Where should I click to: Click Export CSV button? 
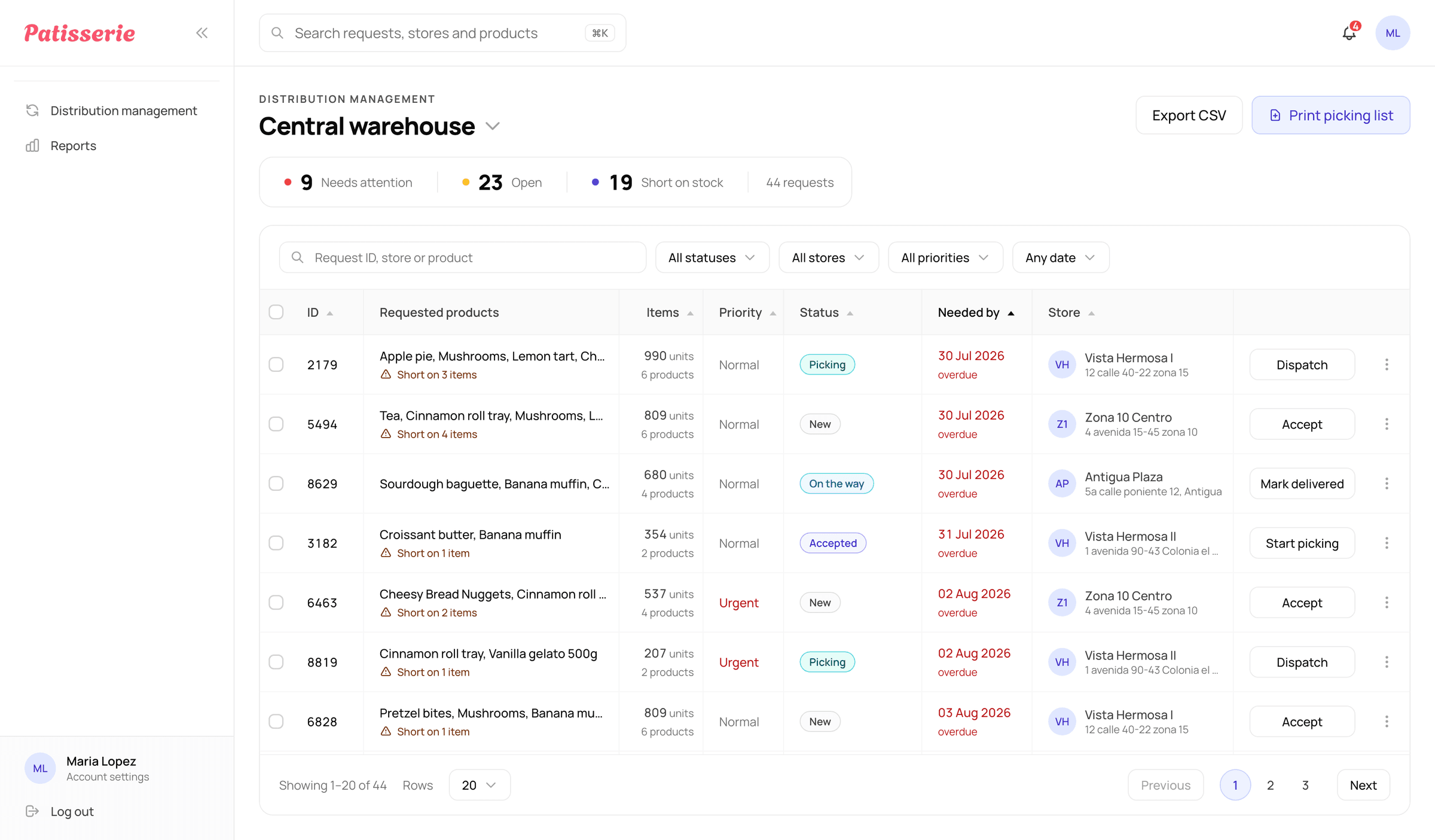(1189, 115)
